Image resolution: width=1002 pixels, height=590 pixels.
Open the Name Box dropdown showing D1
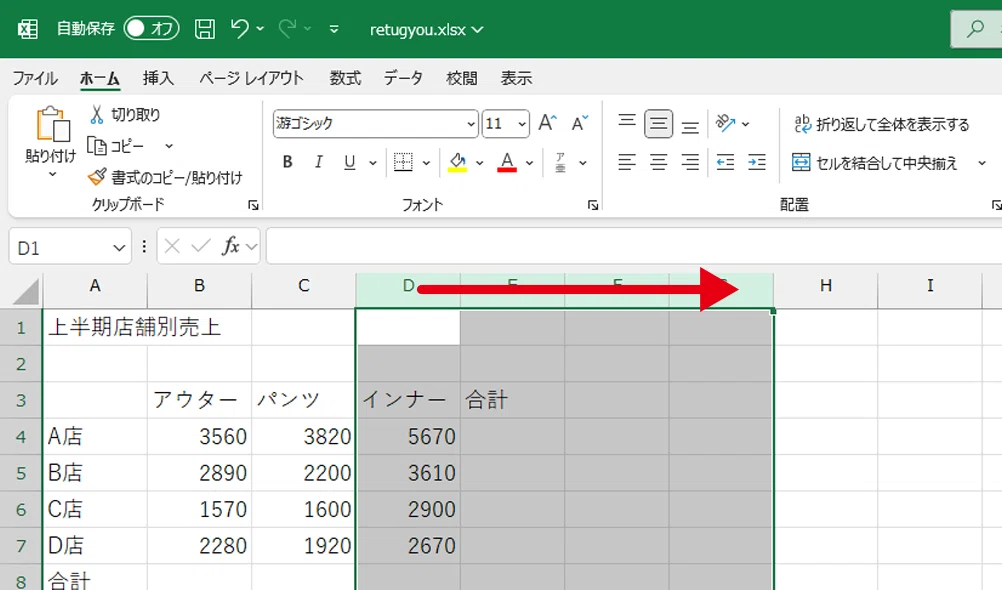[119, 247]
